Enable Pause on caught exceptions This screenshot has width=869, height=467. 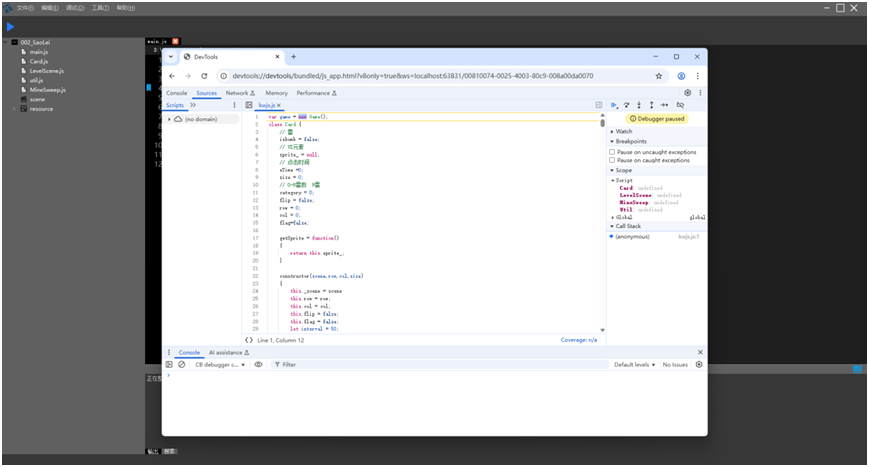612,160
